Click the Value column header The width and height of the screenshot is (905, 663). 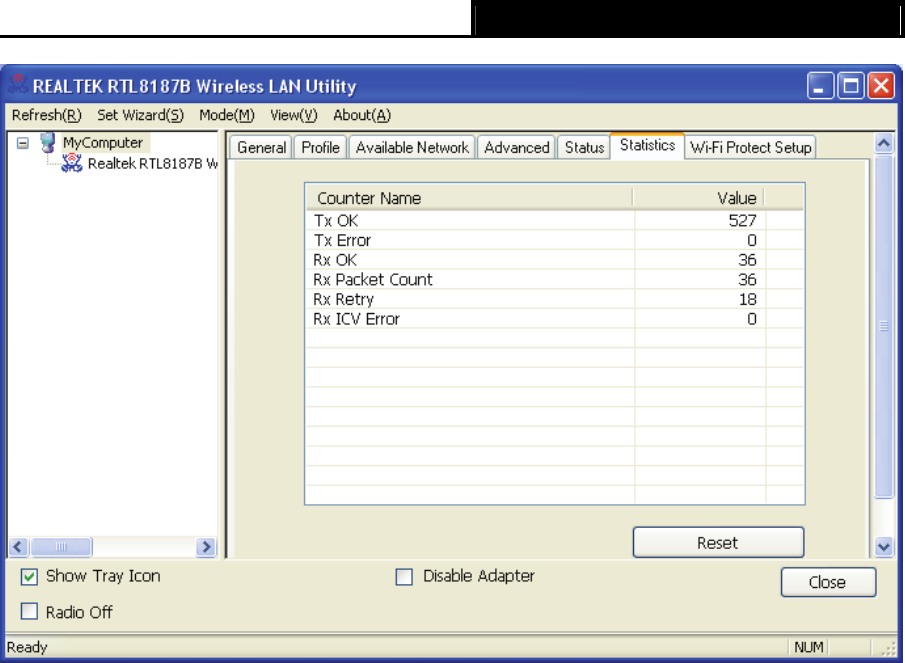click(699, 198)
